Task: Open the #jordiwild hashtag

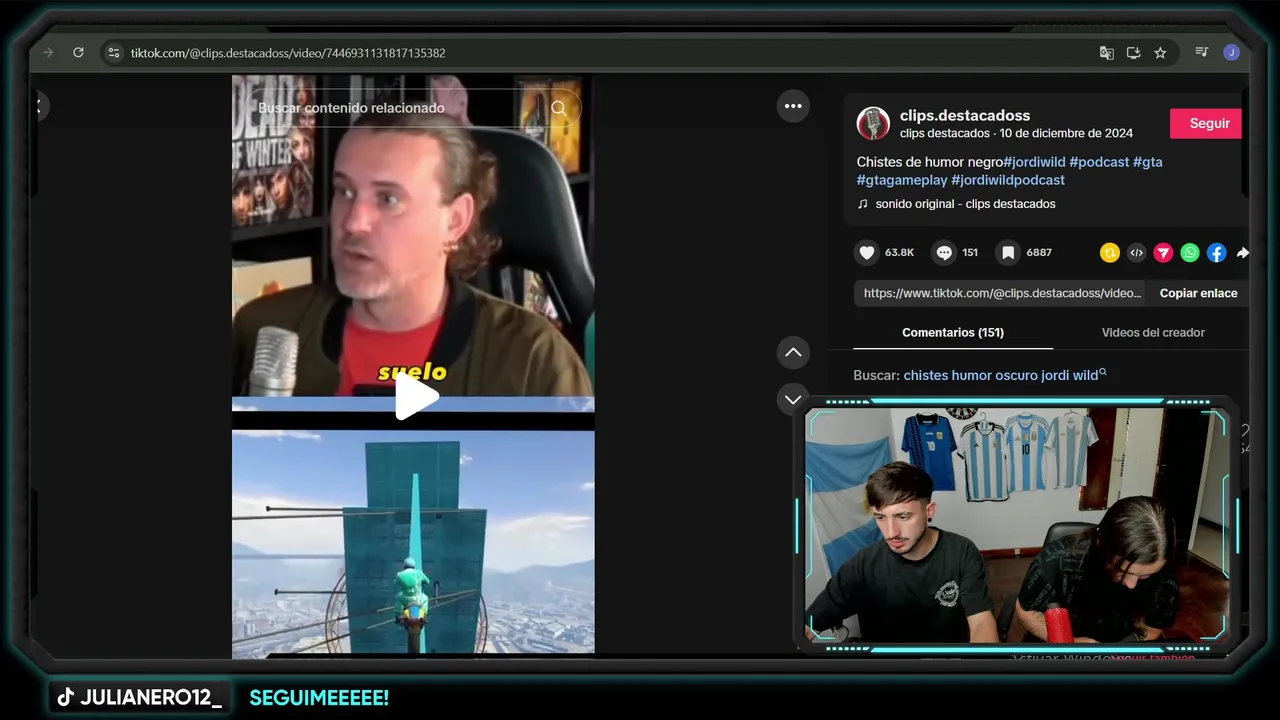Action: (x=1034, y=162)
